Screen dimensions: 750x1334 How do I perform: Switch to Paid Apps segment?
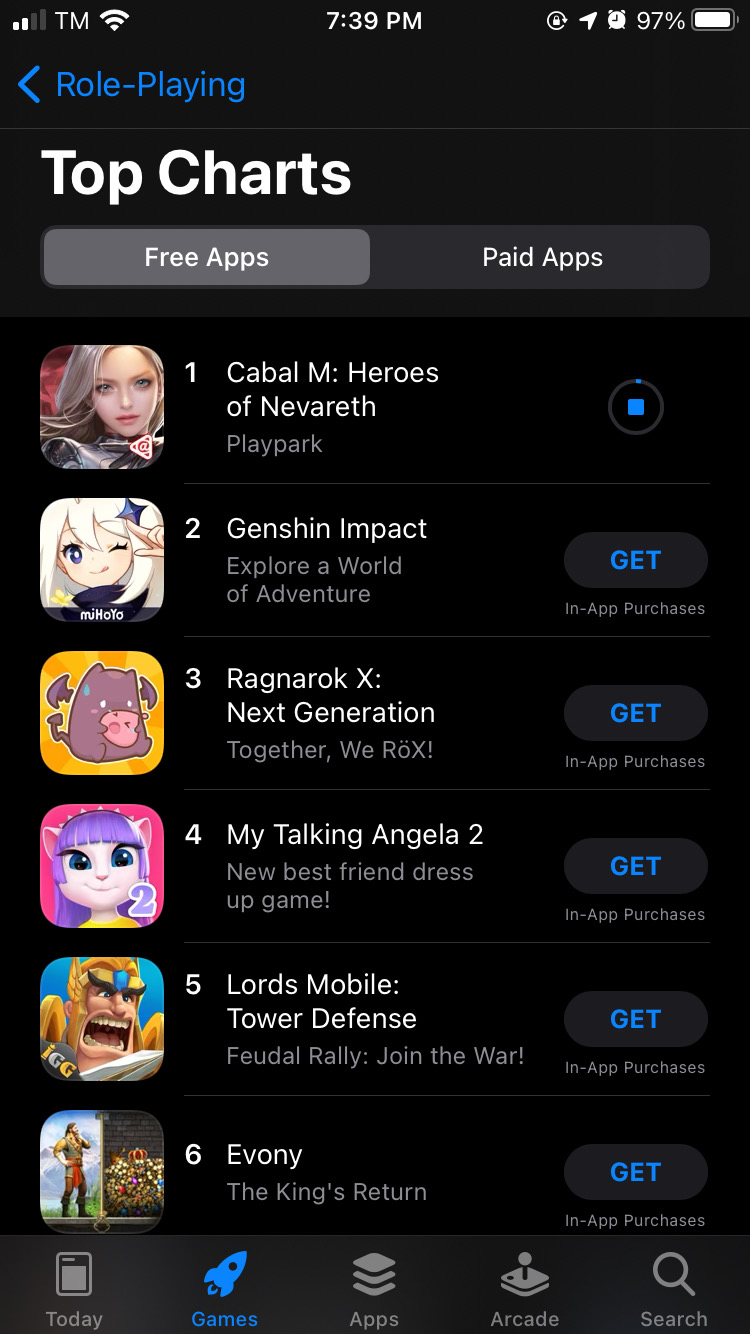[x=542, y=257]
